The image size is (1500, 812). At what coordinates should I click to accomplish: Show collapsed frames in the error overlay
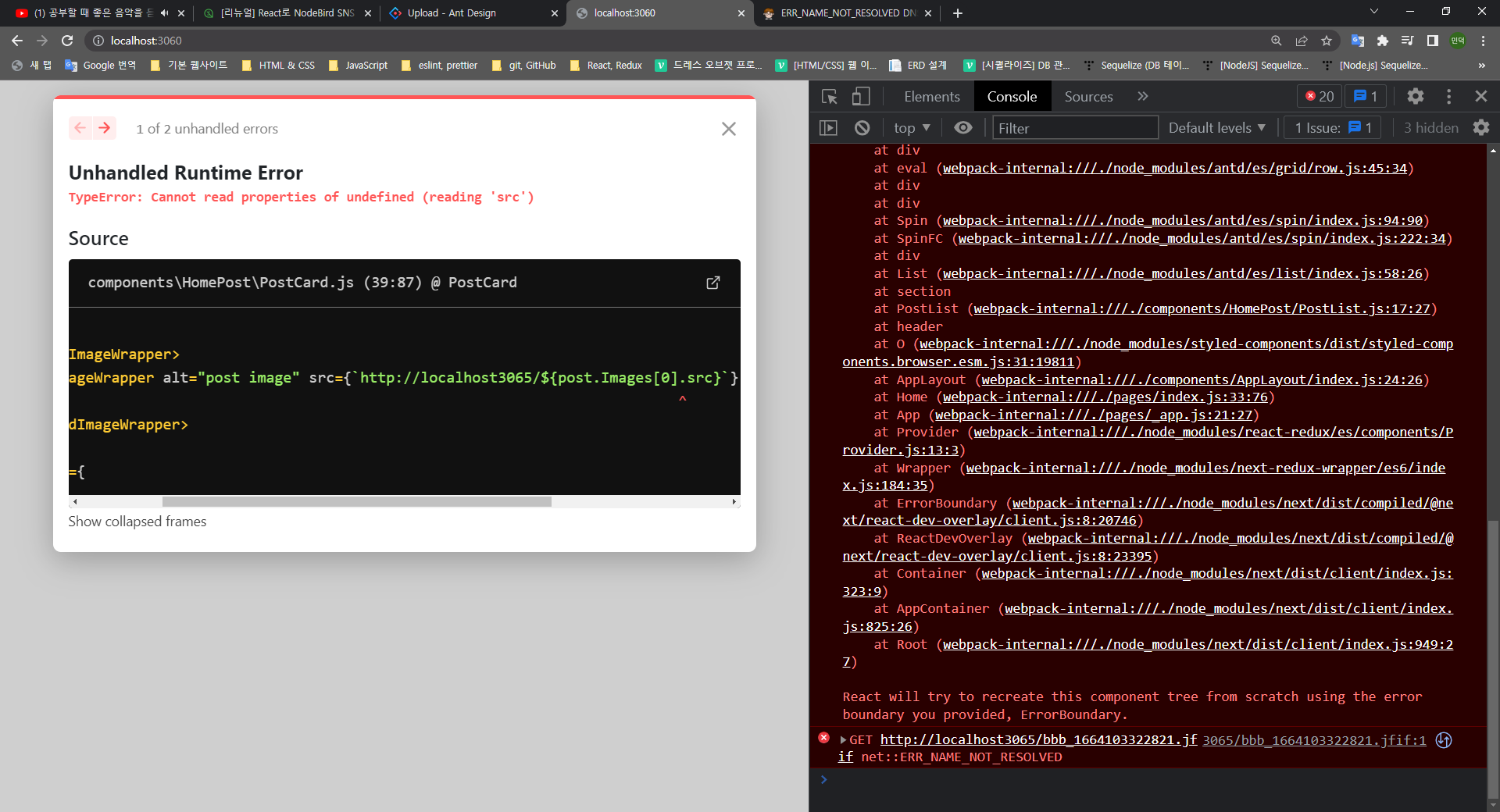point(137,521)
